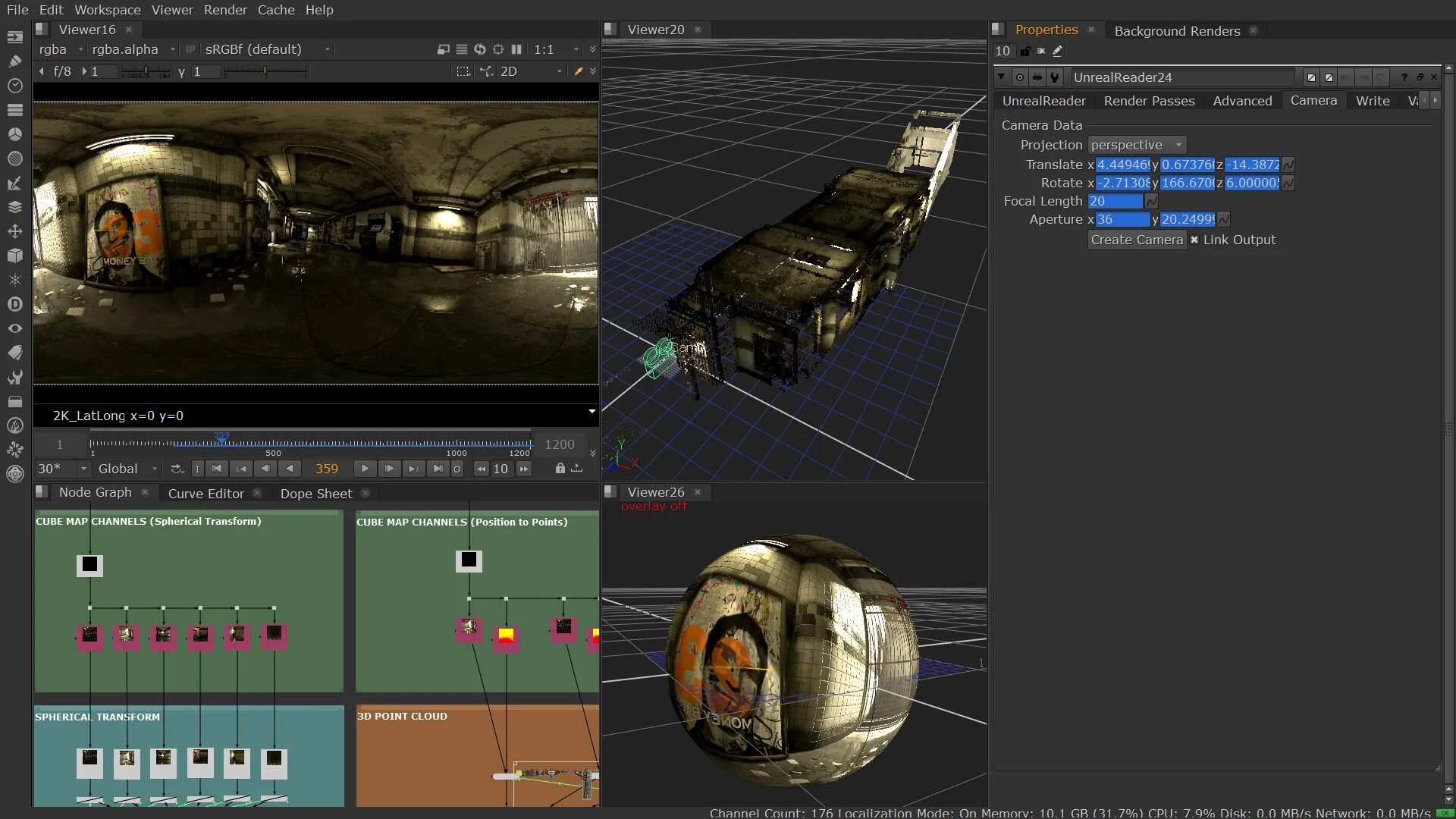
Task: Click the properties bin lock icon
Action: (1025, 51)
